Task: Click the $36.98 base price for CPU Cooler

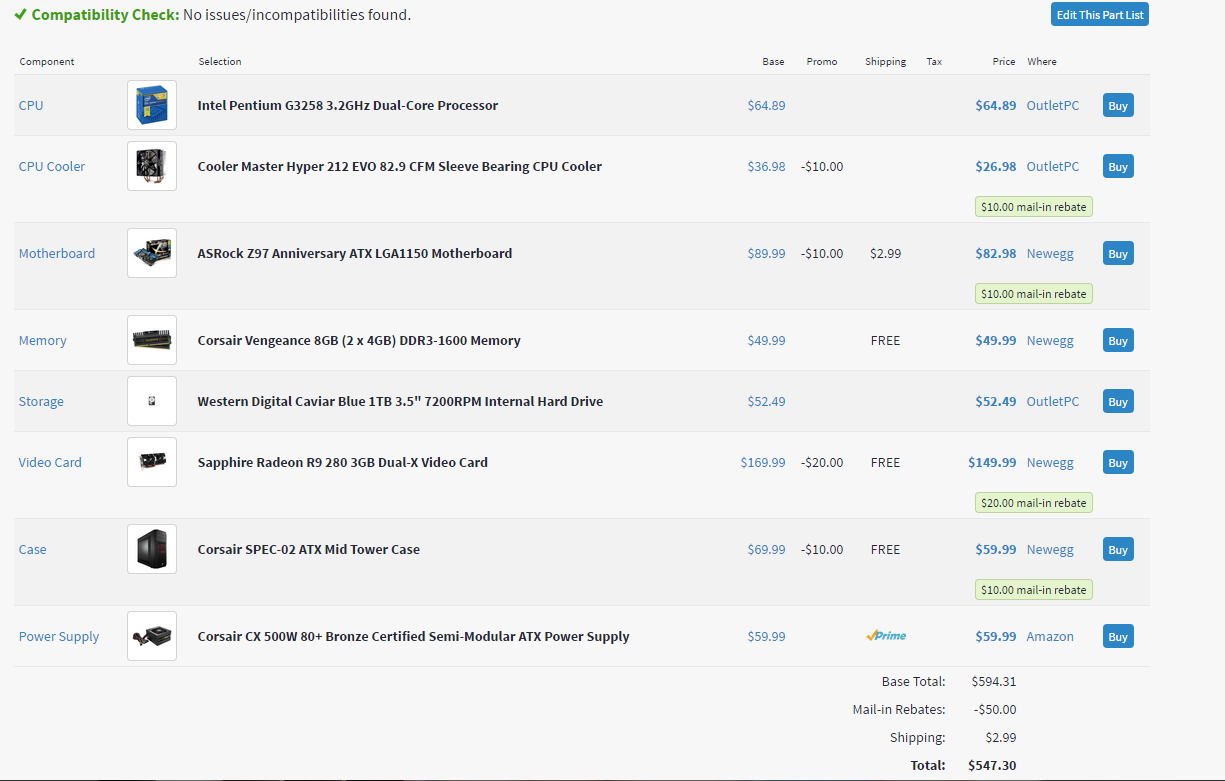Action: point(766,166)
